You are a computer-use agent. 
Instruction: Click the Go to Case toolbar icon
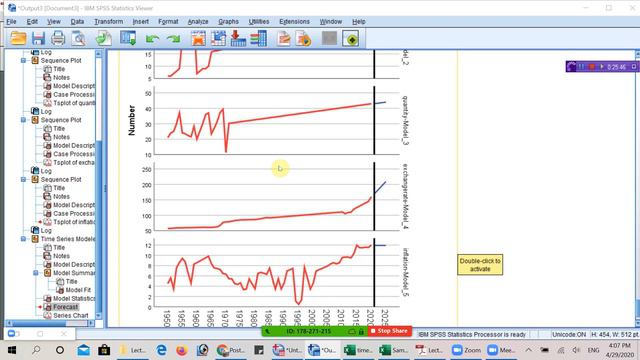[218, 39]
